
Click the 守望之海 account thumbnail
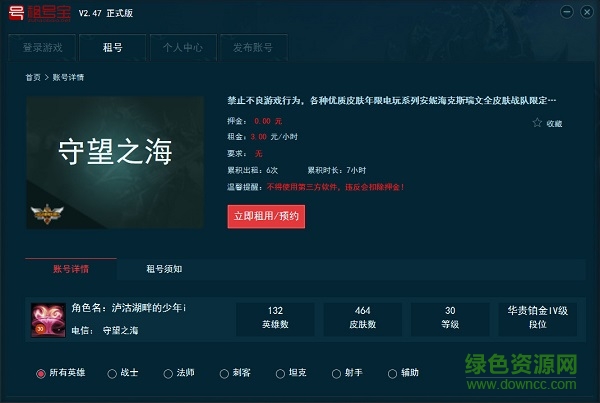(x=115, y=163)
